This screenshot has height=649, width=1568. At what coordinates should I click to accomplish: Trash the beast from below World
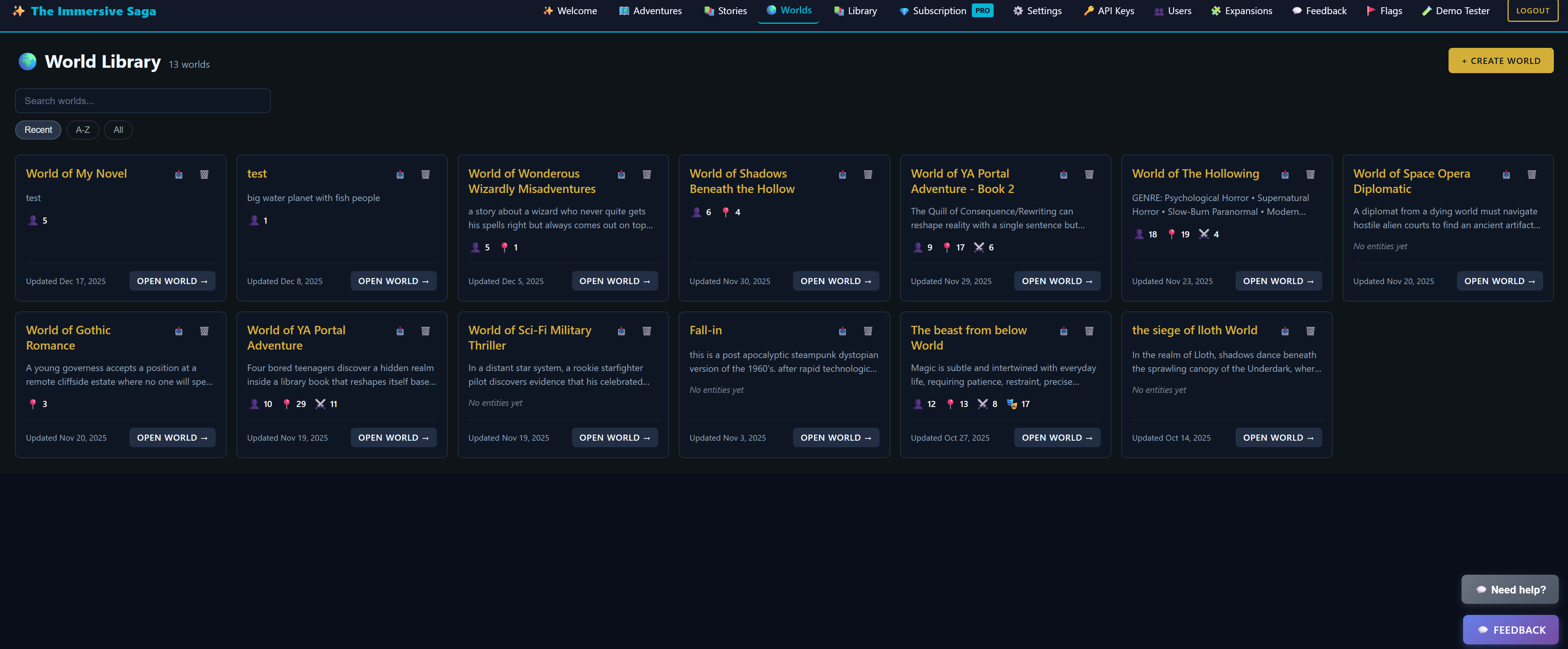pos(1089,331)
